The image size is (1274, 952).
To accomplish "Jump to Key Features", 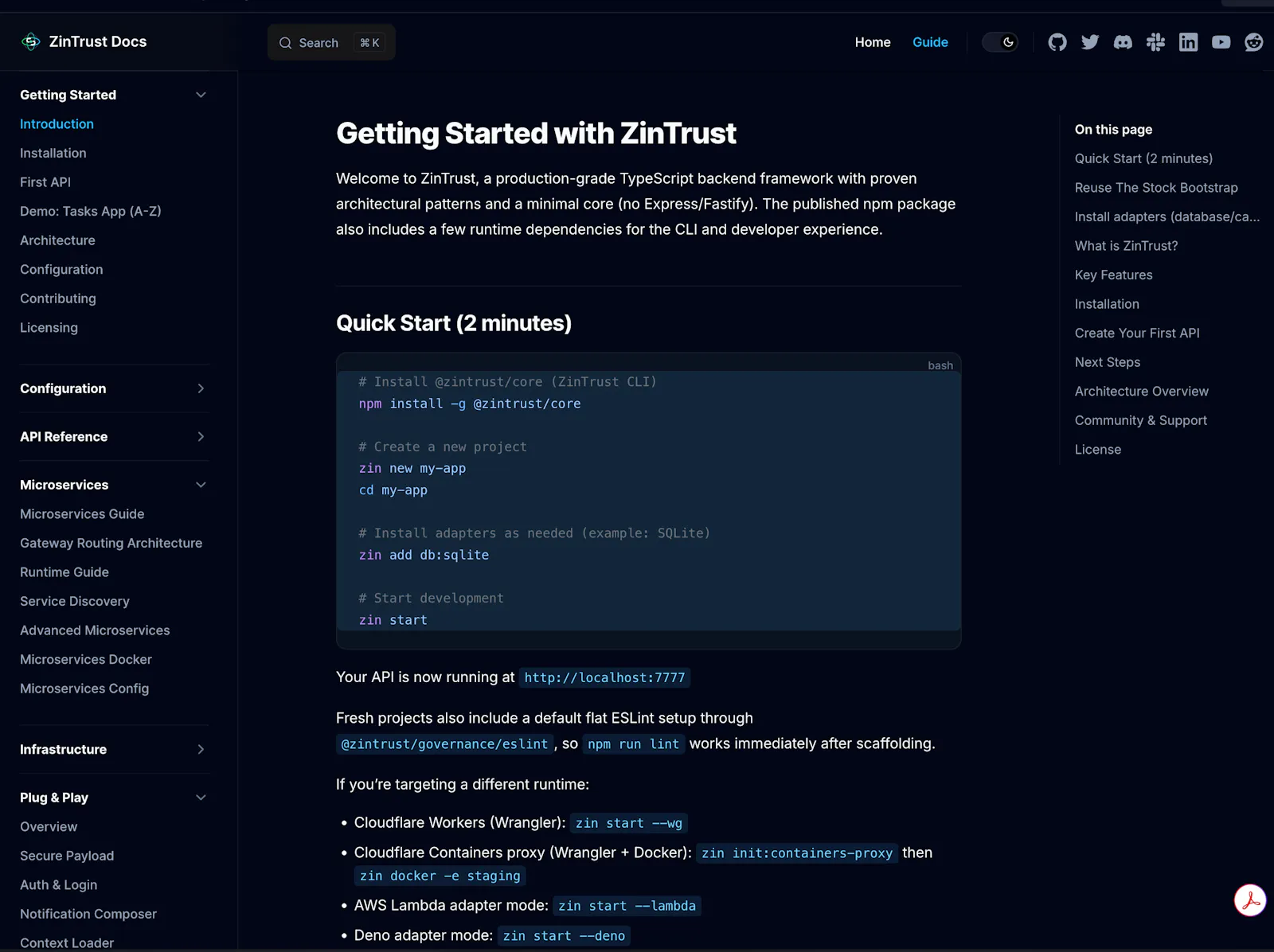I will [1114, 275].
